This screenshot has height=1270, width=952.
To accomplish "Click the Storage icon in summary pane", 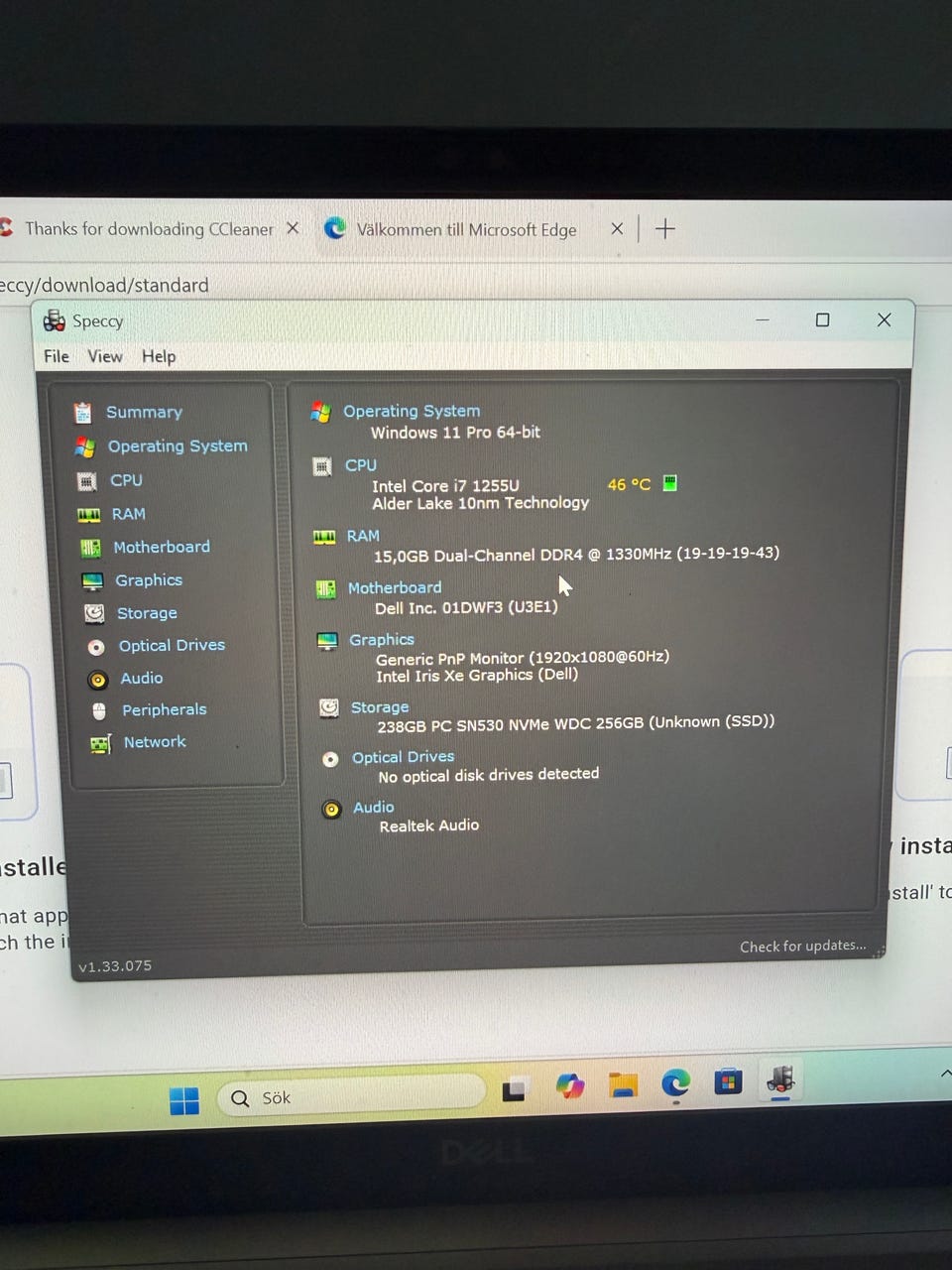I will click(x=329, y=707).
